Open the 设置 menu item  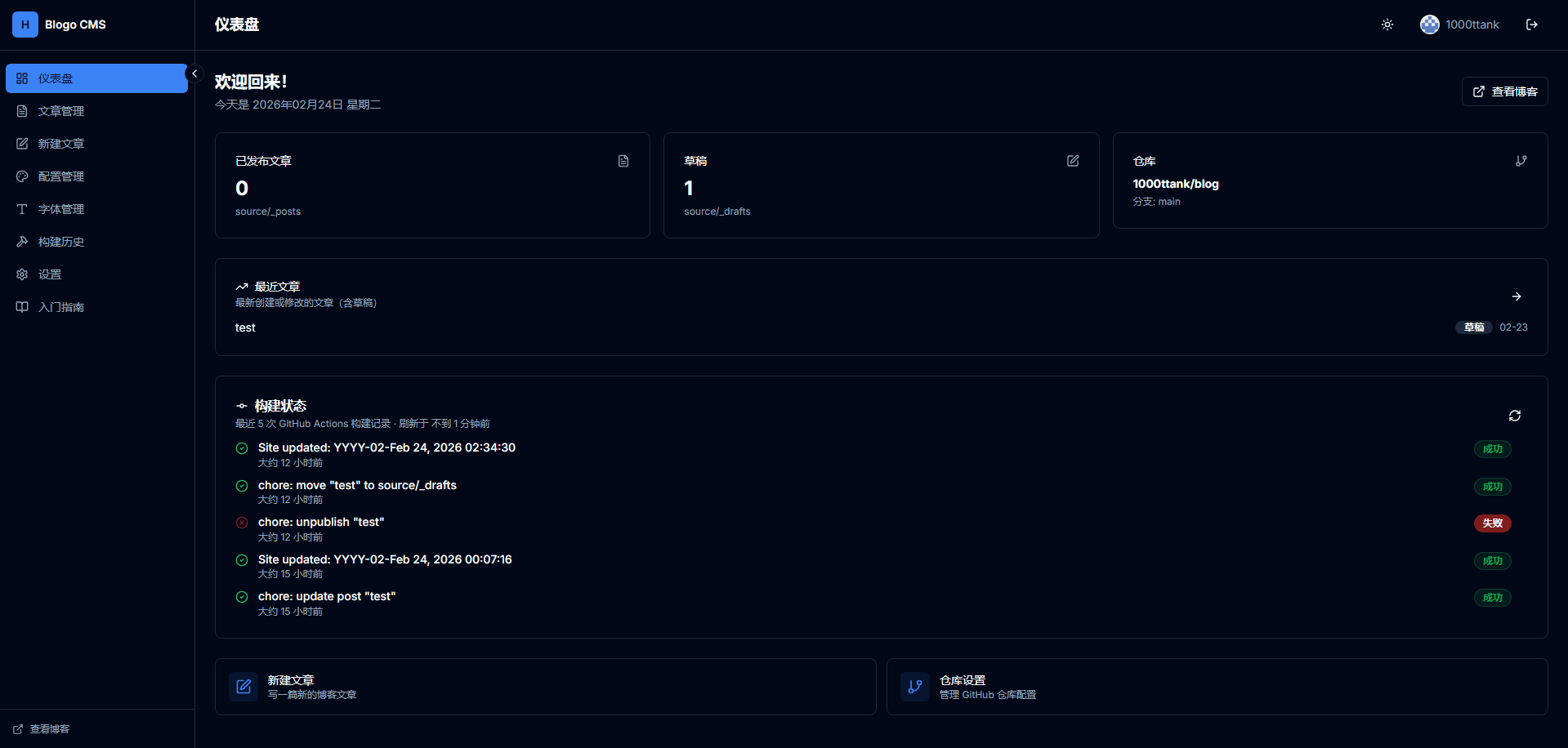click(x=49, y=274)
